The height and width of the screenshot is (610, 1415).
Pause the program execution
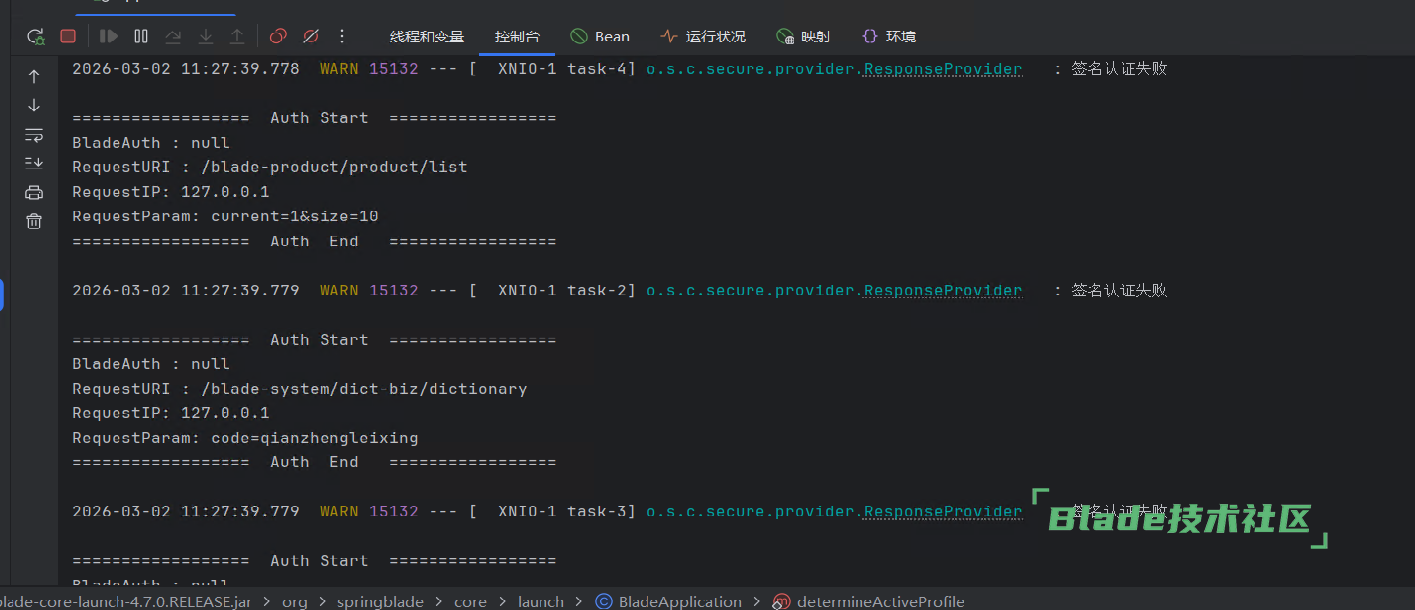[141, 36]
